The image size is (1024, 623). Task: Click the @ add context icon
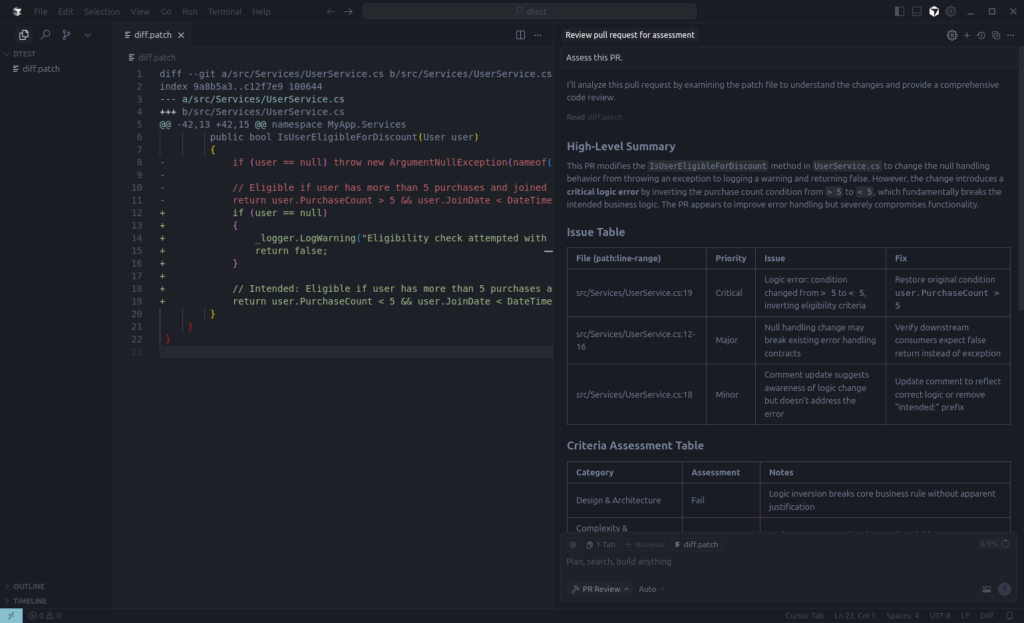coord(573,545)
